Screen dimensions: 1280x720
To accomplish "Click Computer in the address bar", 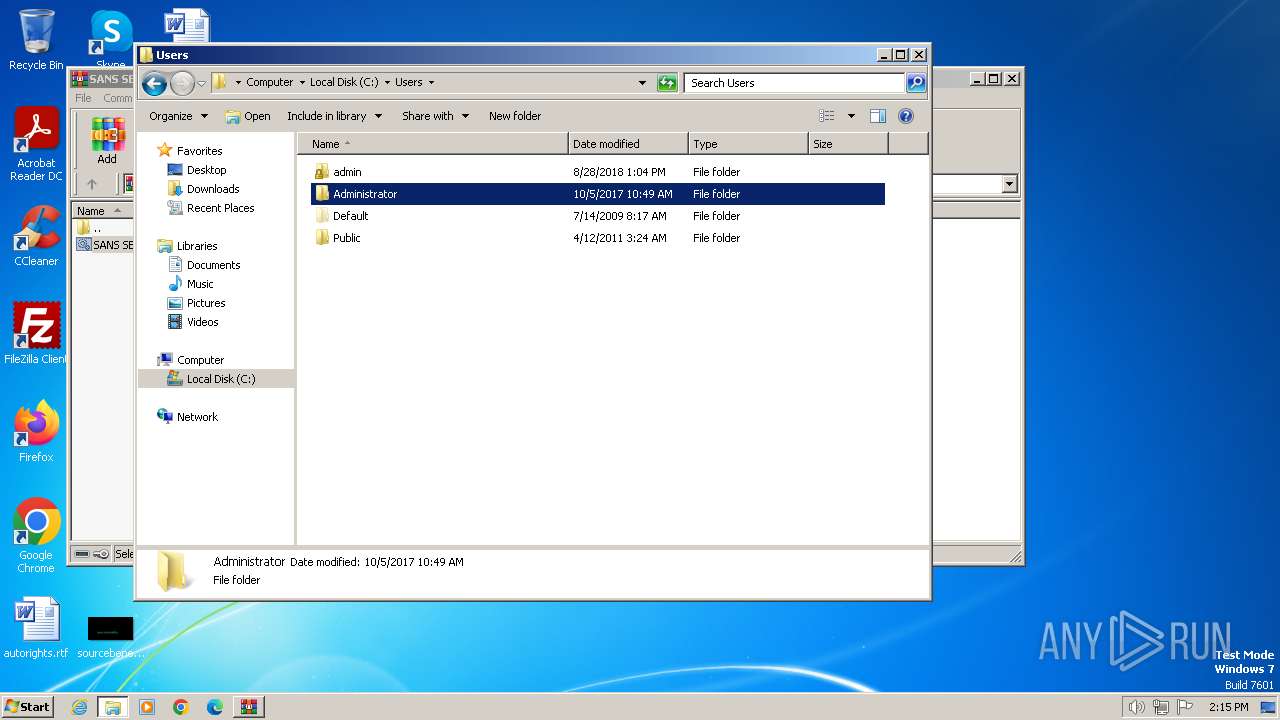I will 270,83.
